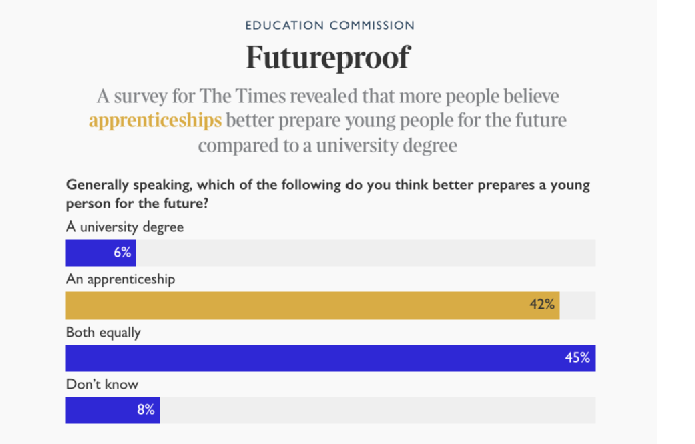Click the "Don't know" category label

(x=101, y=384)
